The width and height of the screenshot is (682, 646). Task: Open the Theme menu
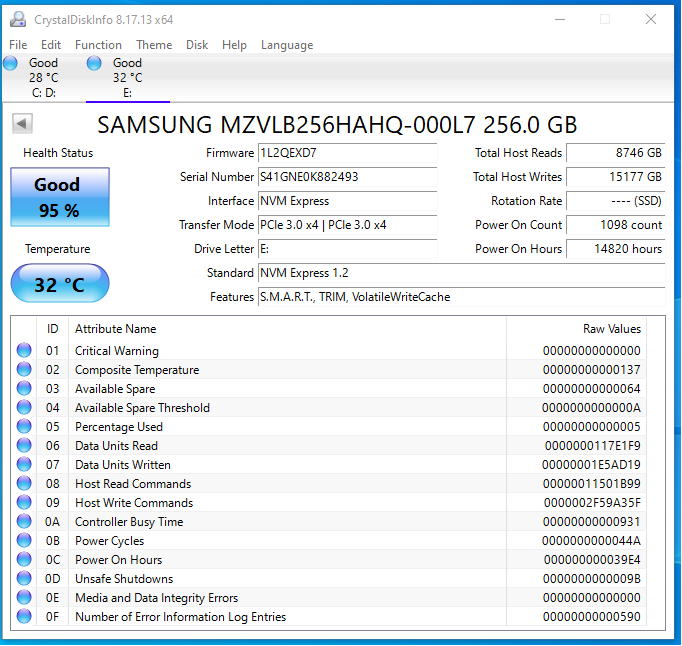point(154,45)
